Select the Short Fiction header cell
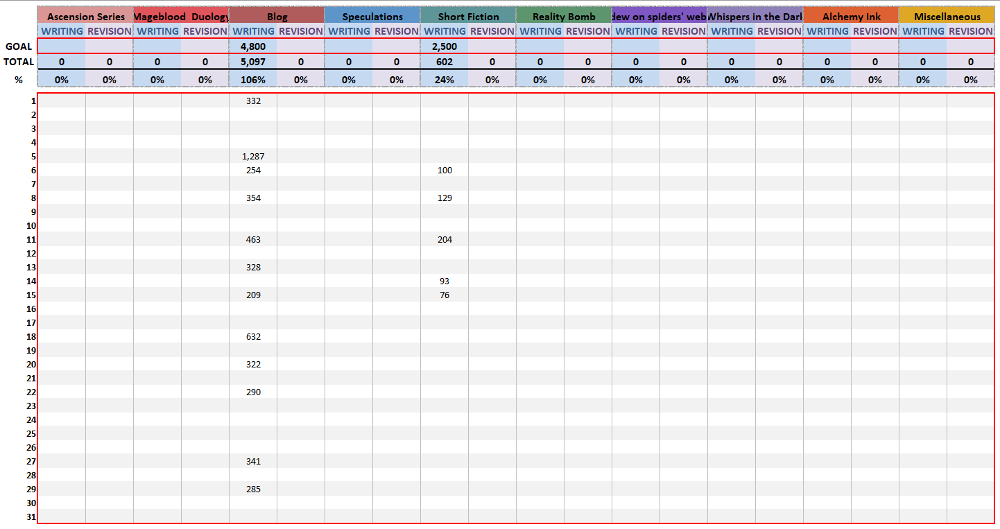The width and height of the screenshot is (1000, 529). [x=468, y=17]
